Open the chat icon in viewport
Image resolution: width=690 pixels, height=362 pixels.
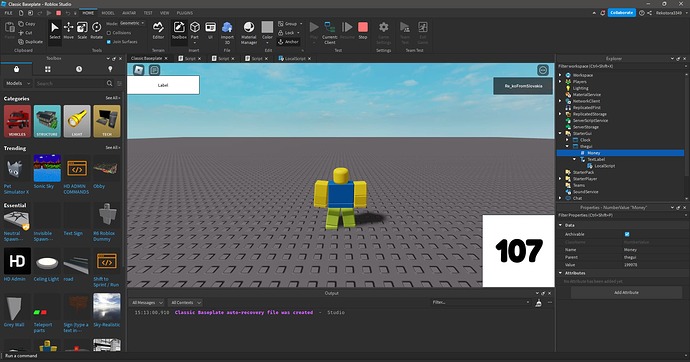[154, 70]
